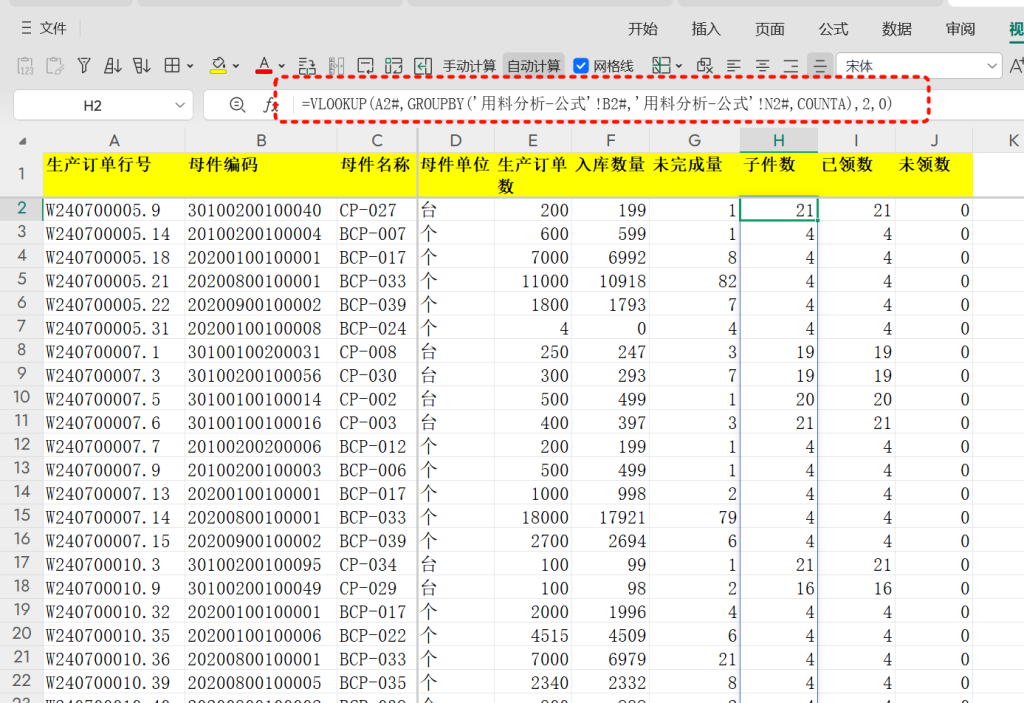
Task: Click the select-all corner triangle
Action: [x=23, y=141]
